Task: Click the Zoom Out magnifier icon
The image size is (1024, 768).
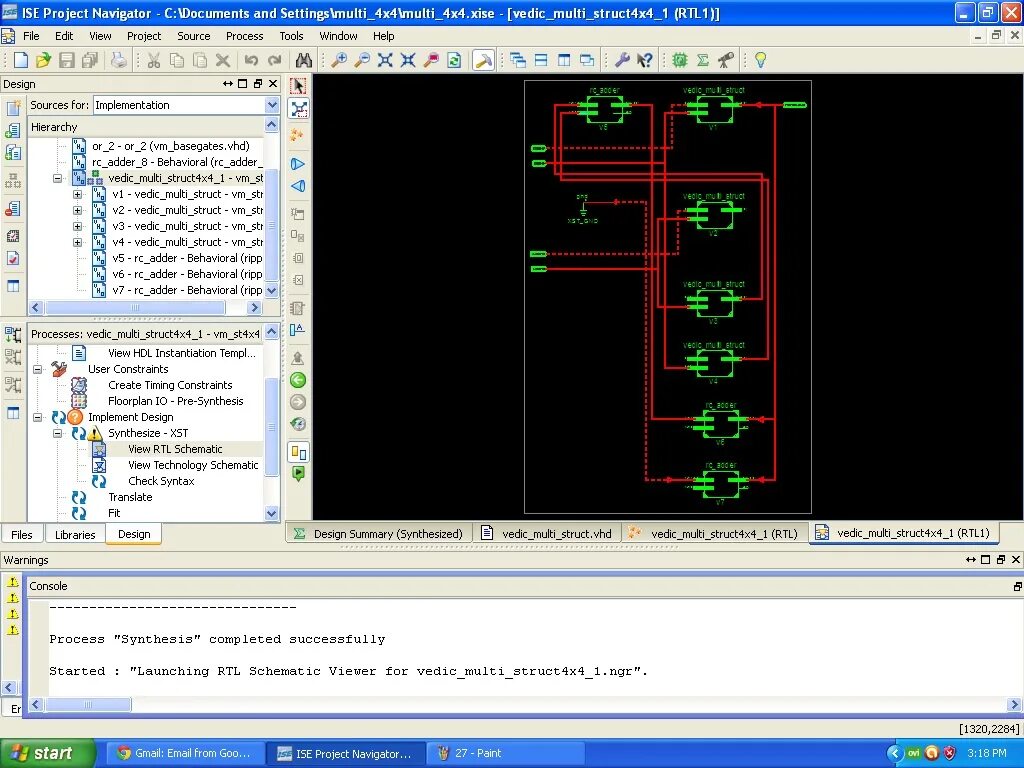Action: click(361, 60)
